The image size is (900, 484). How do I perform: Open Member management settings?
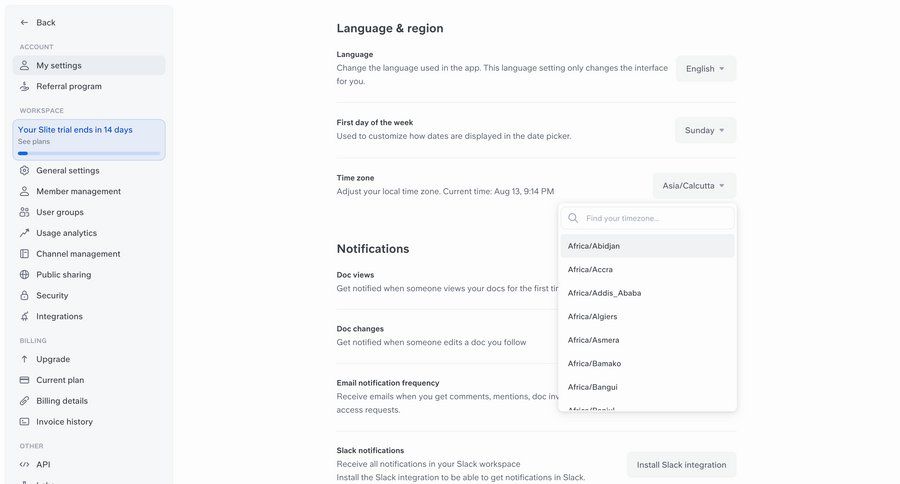coord(78,191)
